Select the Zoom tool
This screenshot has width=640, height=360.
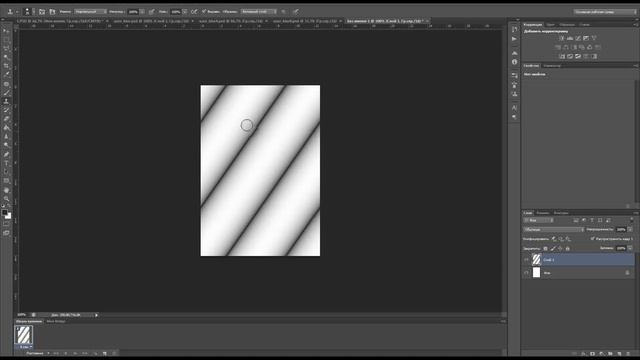point(6,199)
